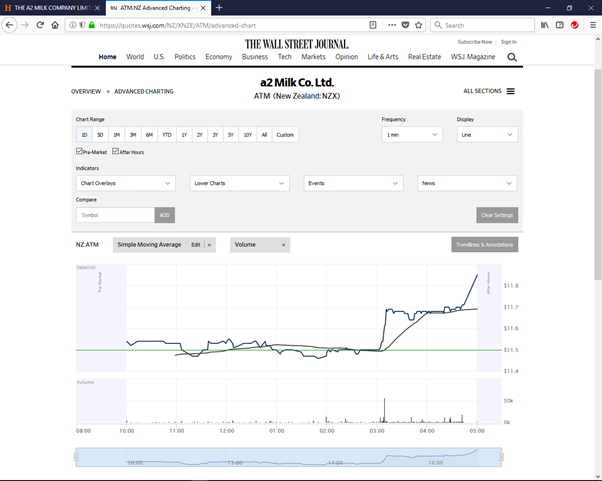Grab the left handle of range navigator

(x=76, y=457)
